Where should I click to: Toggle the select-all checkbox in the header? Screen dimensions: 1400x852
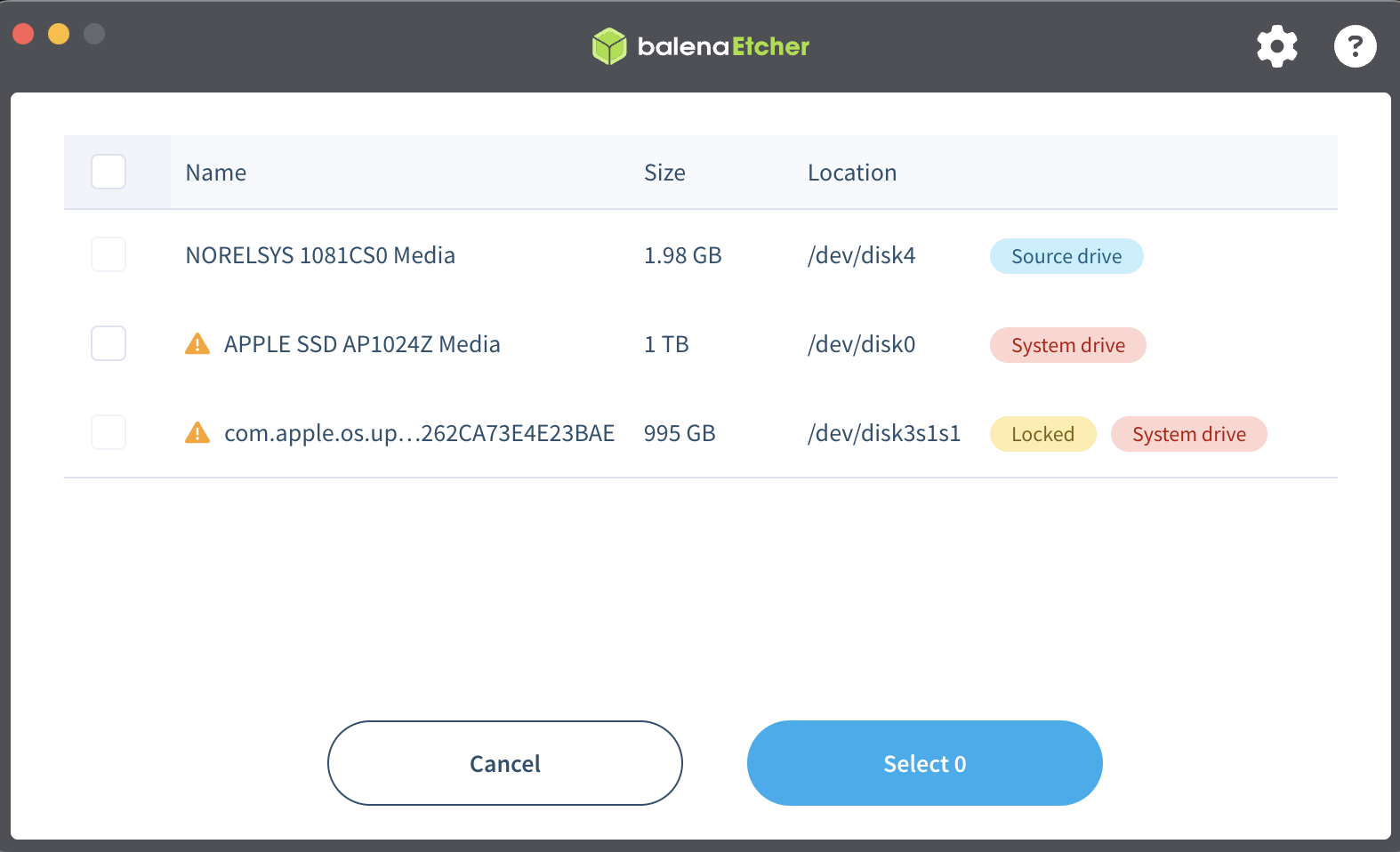click(109, 172)
